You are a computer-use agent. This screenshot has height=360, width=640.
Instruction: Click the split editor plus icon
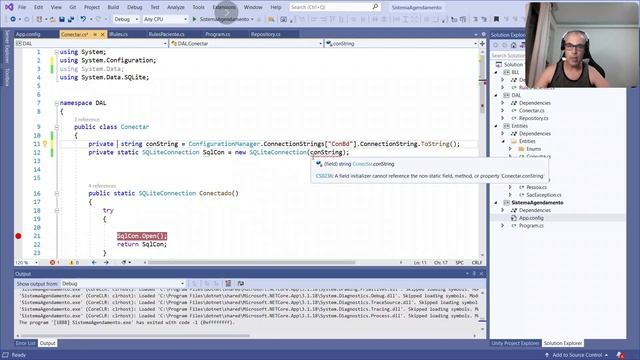(482, 43)
